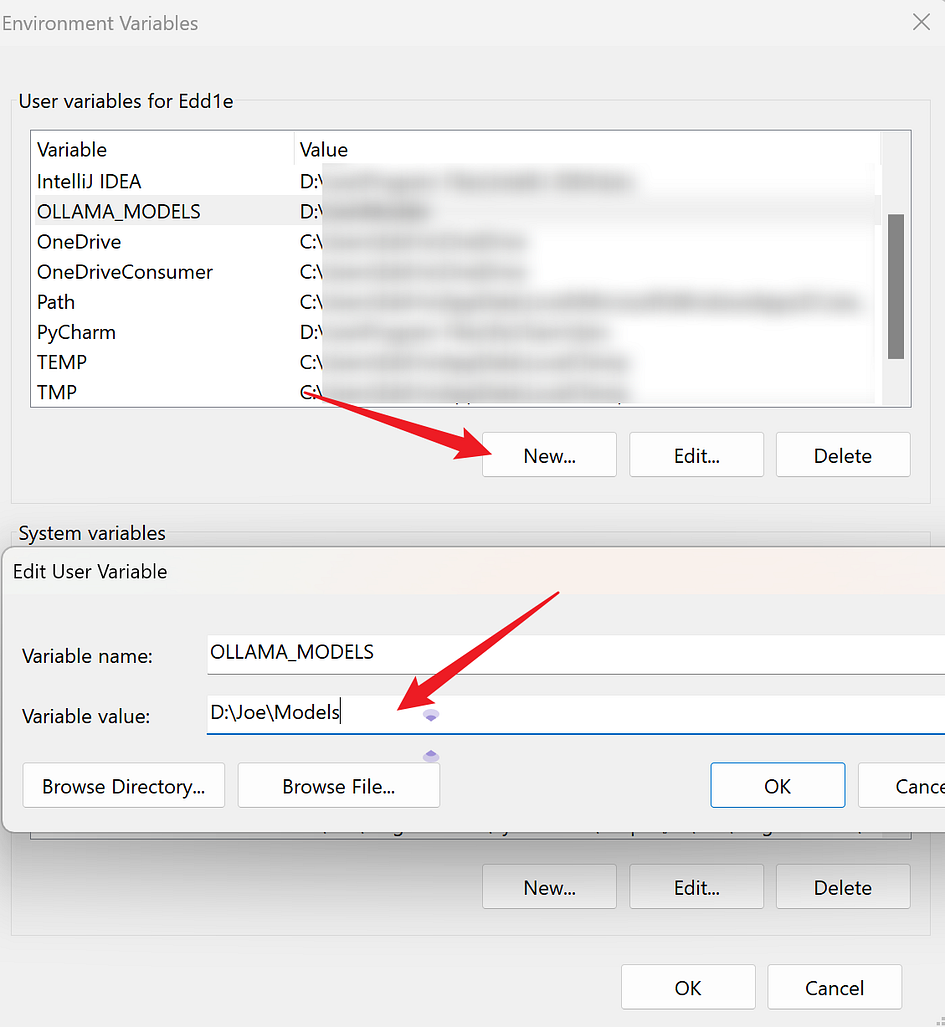This screenshot has height=1027, width=945.
Task: Select the TMP variable row
Action: click(x=457, y=392)
